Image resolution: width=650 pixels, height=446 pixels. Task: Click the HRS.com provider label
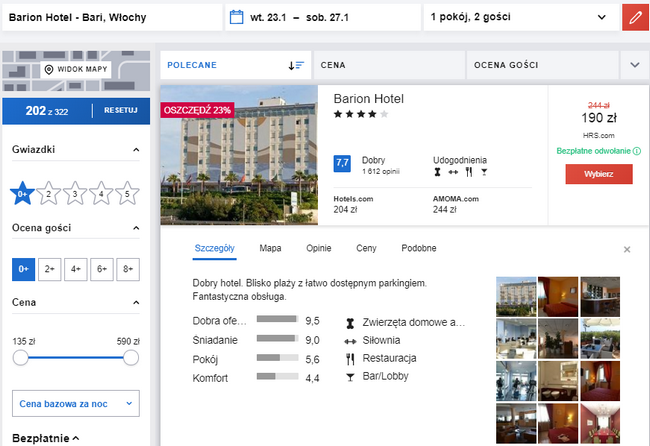(x=599, y=136)
